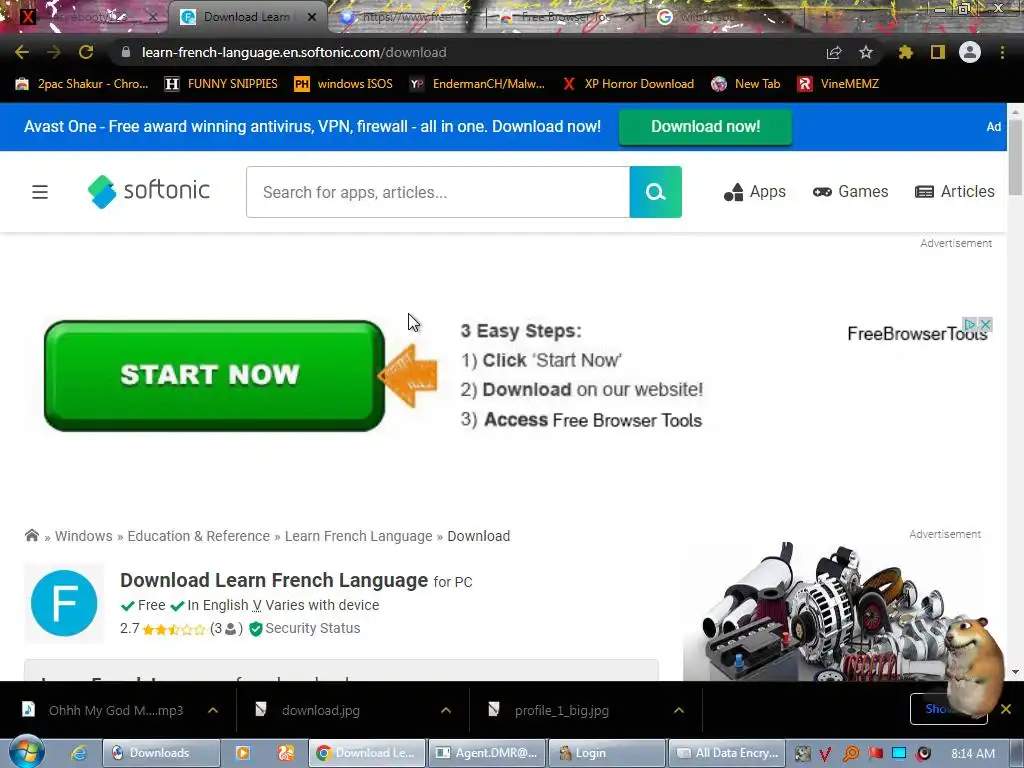This screenshot has width=1024, height=768.
Task: Open profile_1_big.jpg from downloads bar
Action: click(562, 710)
